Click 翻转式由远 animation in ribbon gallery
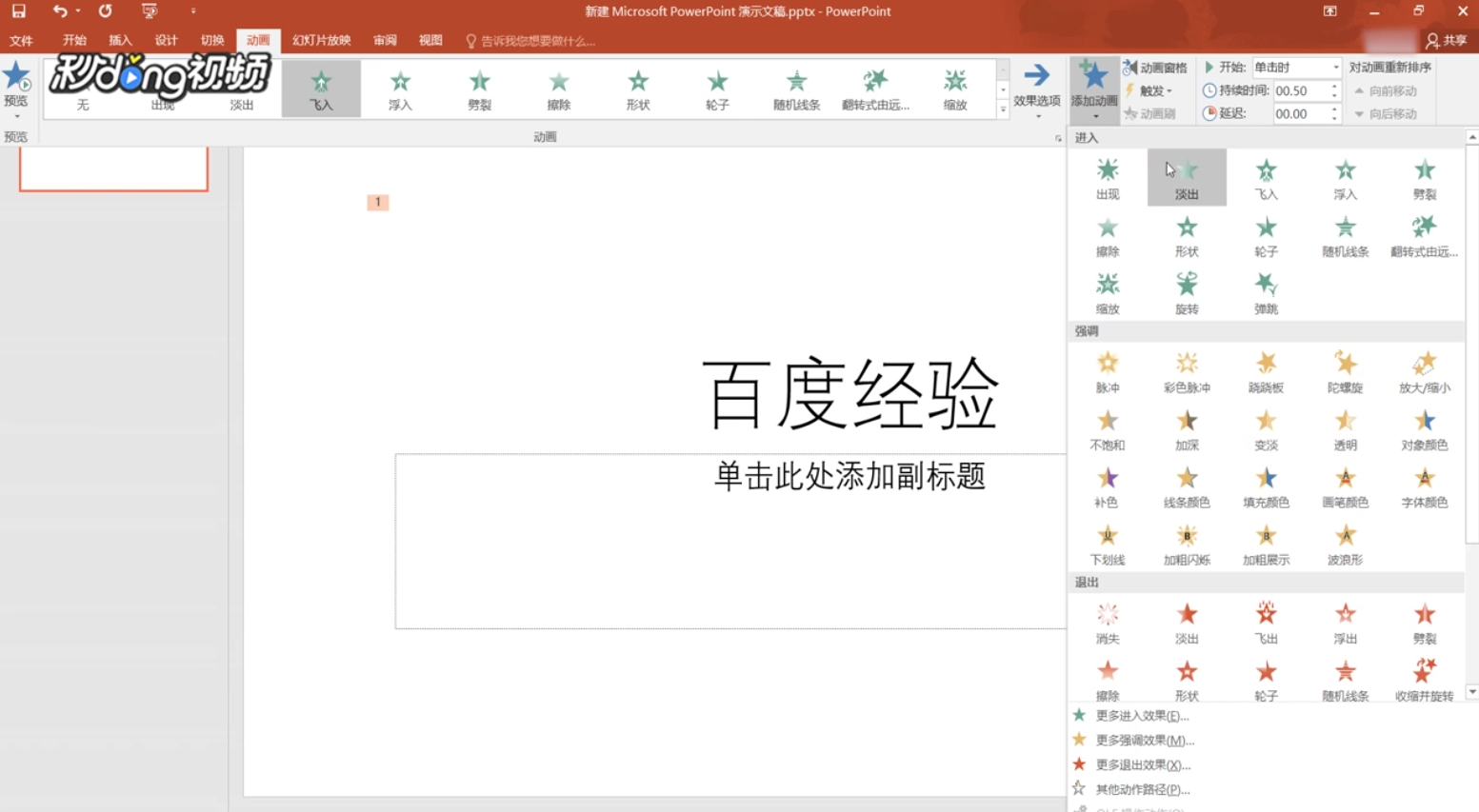This screenshot has width=1479, height=812. tap(875, 89)
